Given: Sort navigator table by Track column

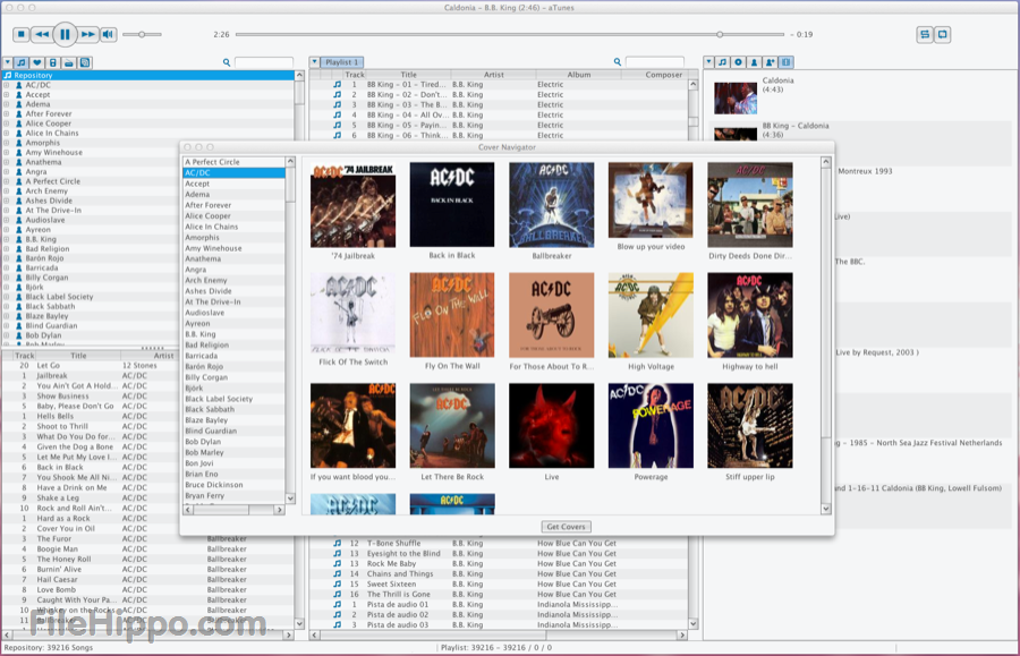Looking at the screenshot, I should point(25,356).
